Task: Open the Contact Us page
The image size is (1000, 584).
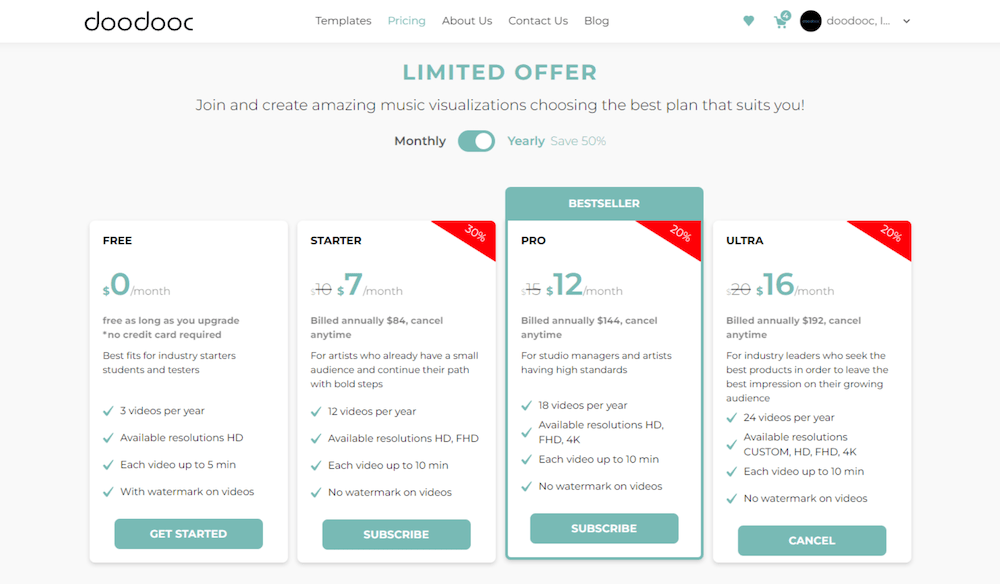Action: click(x=538, y=21)
